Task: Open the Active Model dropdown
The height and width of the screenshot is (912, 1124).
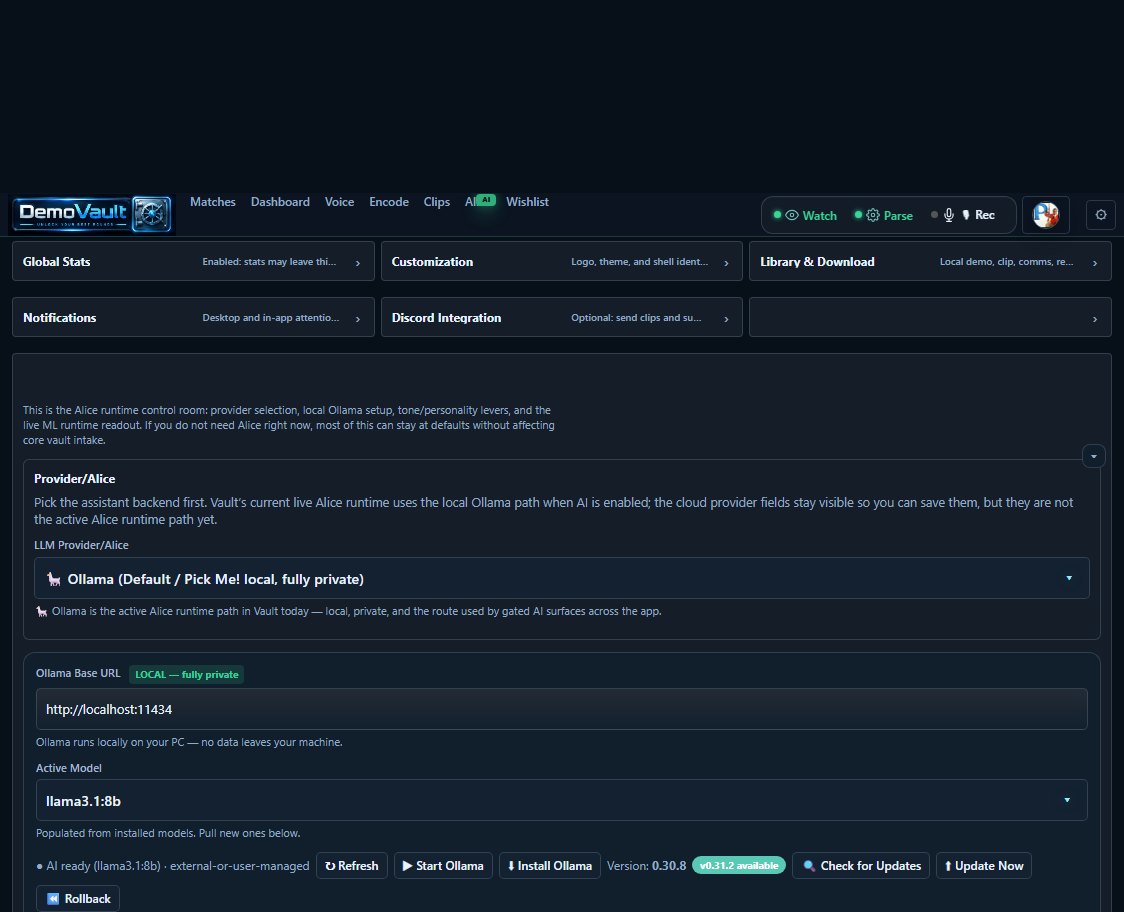Action: coord(561,800)
